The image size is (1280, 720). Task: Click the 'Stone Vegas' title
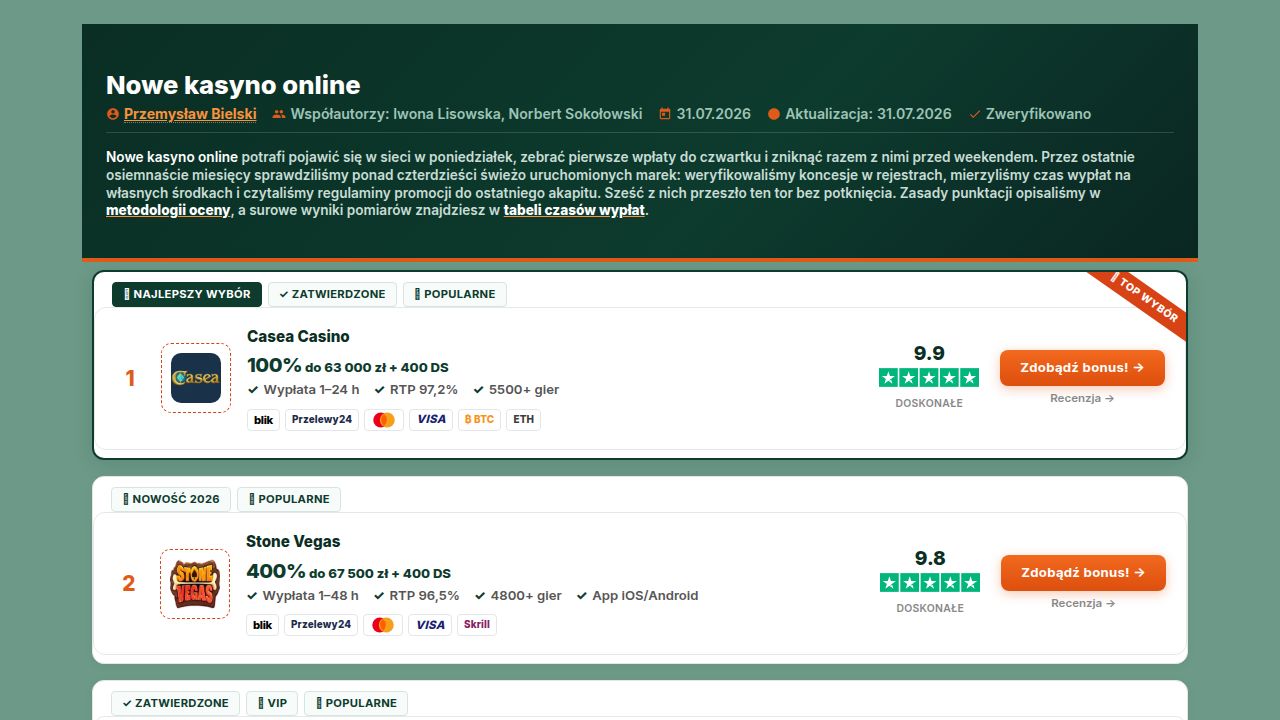click(293, 541)
